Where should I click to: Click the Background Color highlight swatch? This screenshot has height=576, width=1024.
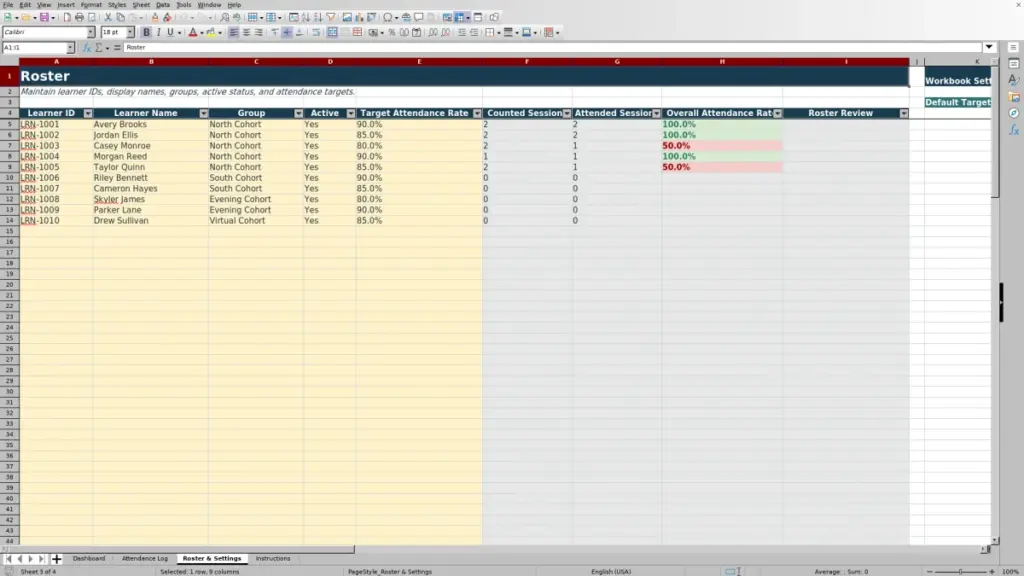click(211, 32)
